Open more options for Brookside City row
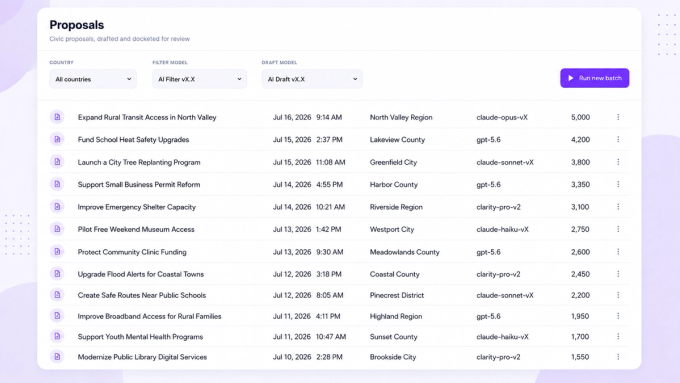Viewport: 680px width, 383px height. (x=618, y=357)
